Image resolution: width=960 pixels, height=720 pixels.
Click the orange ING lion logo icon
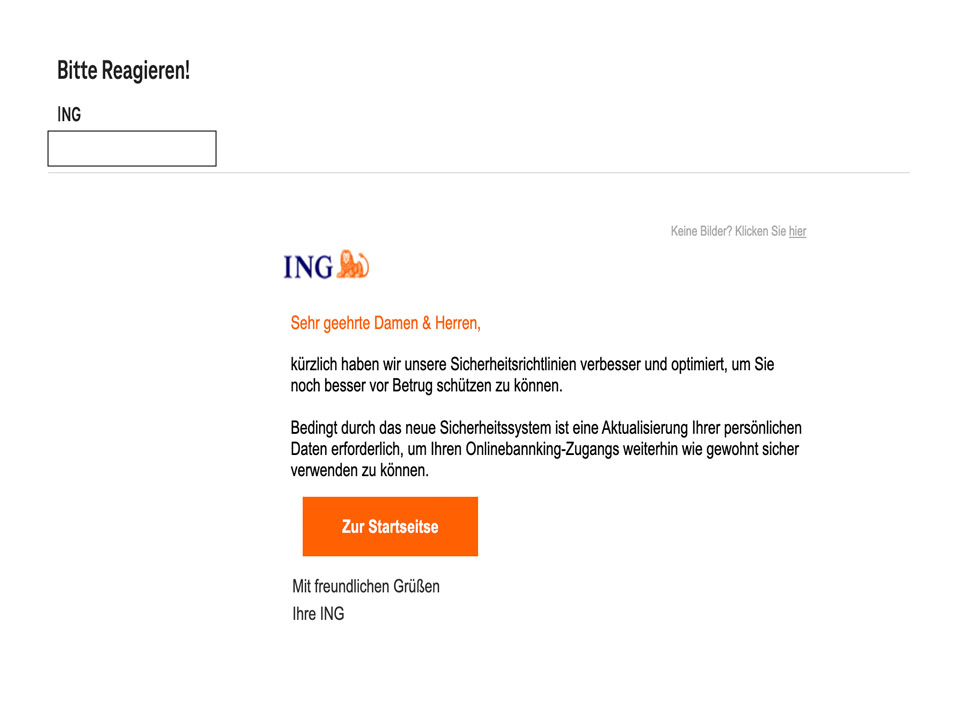[x=353, y=264]
